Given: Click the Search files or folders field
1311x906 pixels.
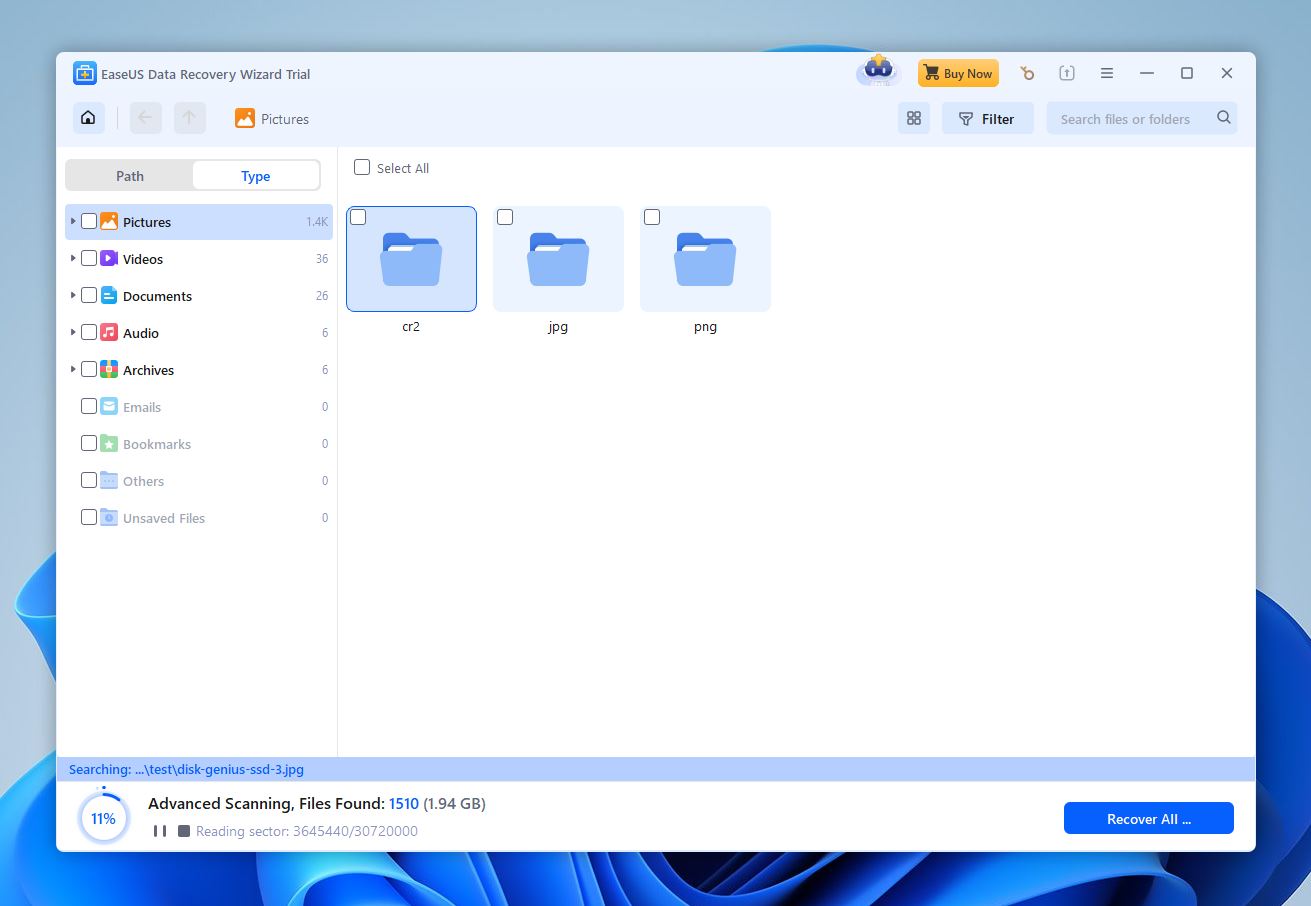Looking at the screenshot, I should [1130, 119].
